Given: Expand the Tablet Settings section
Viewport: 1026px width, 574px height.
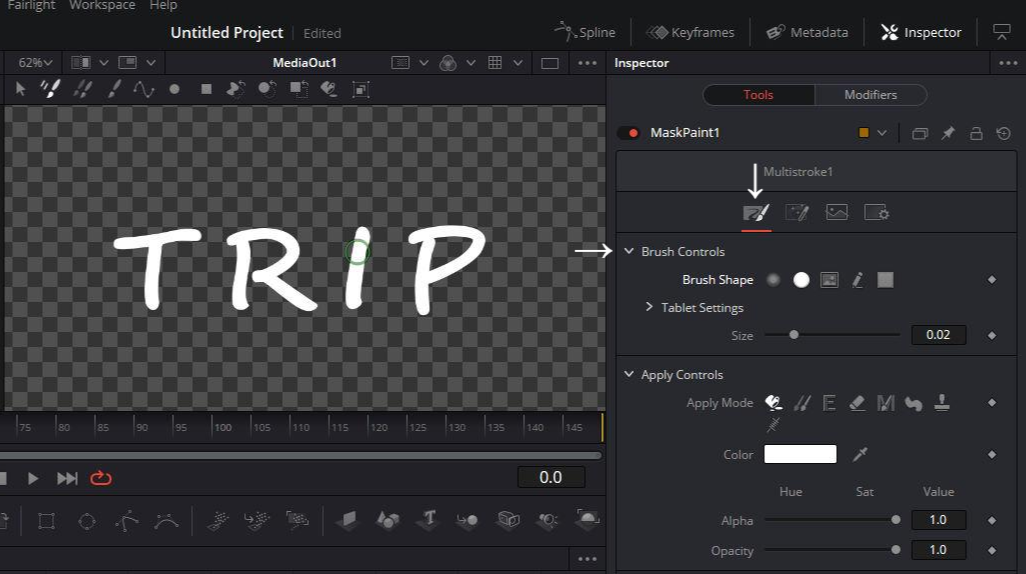Looking at the screenshot, I should click(x=649, y=307).
